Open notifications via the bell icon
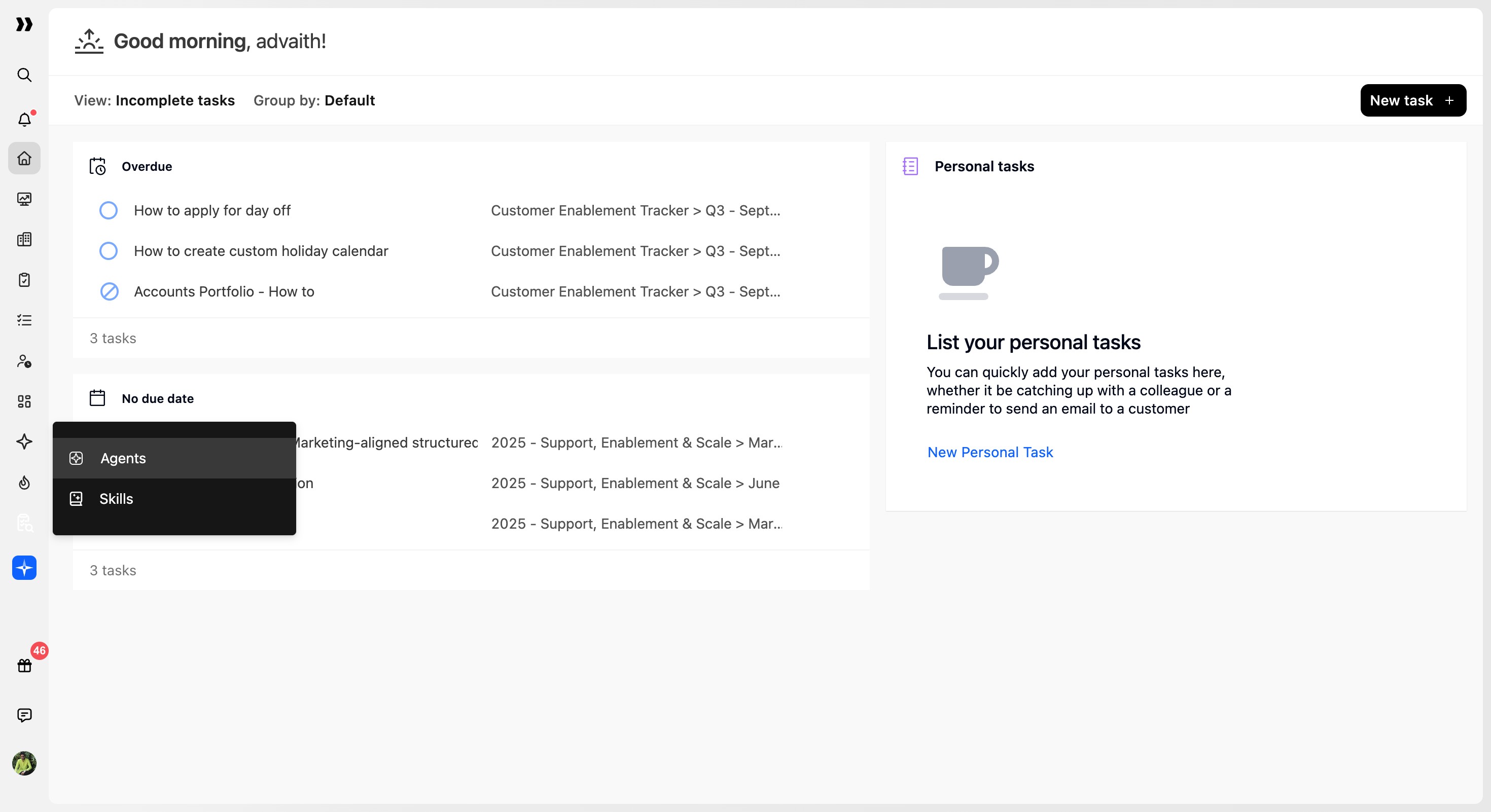The image size is (1491, 812). point(24,119)
